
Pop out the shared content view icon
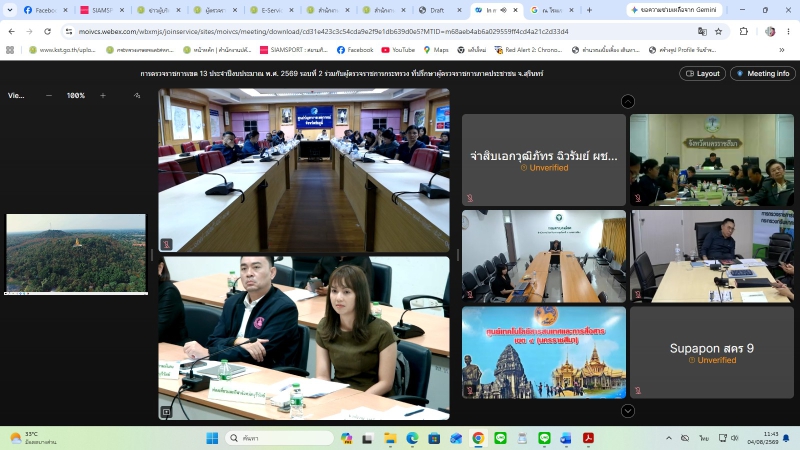(137, 95)
